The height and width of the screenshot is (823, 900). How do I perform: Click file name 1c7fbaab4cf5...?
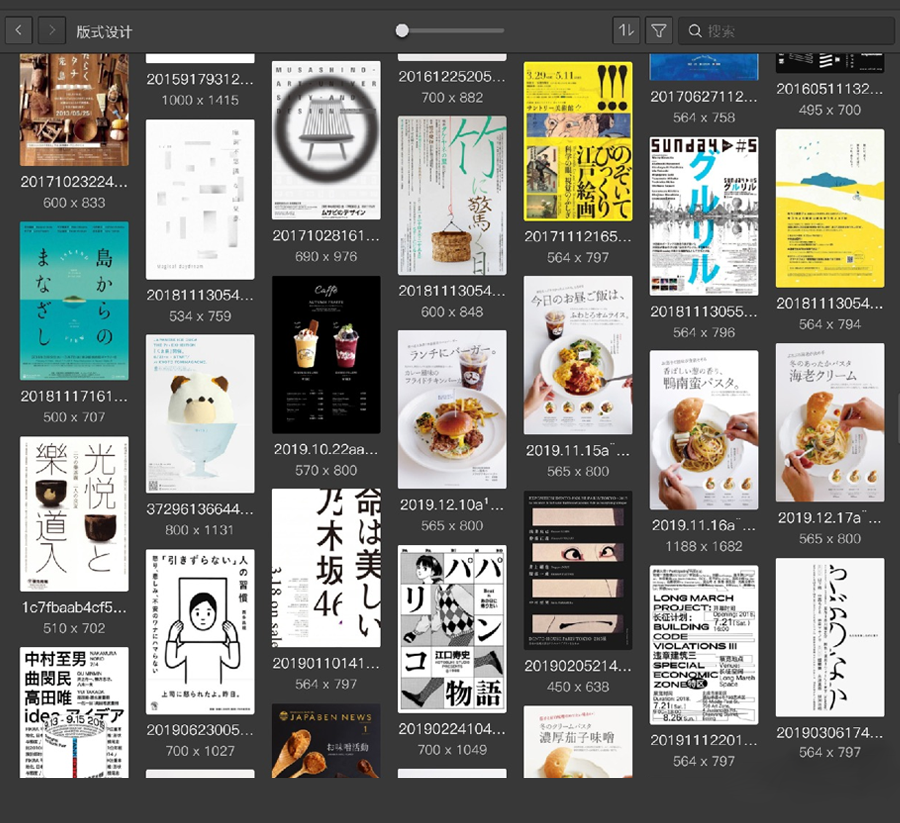click(74, 607)
